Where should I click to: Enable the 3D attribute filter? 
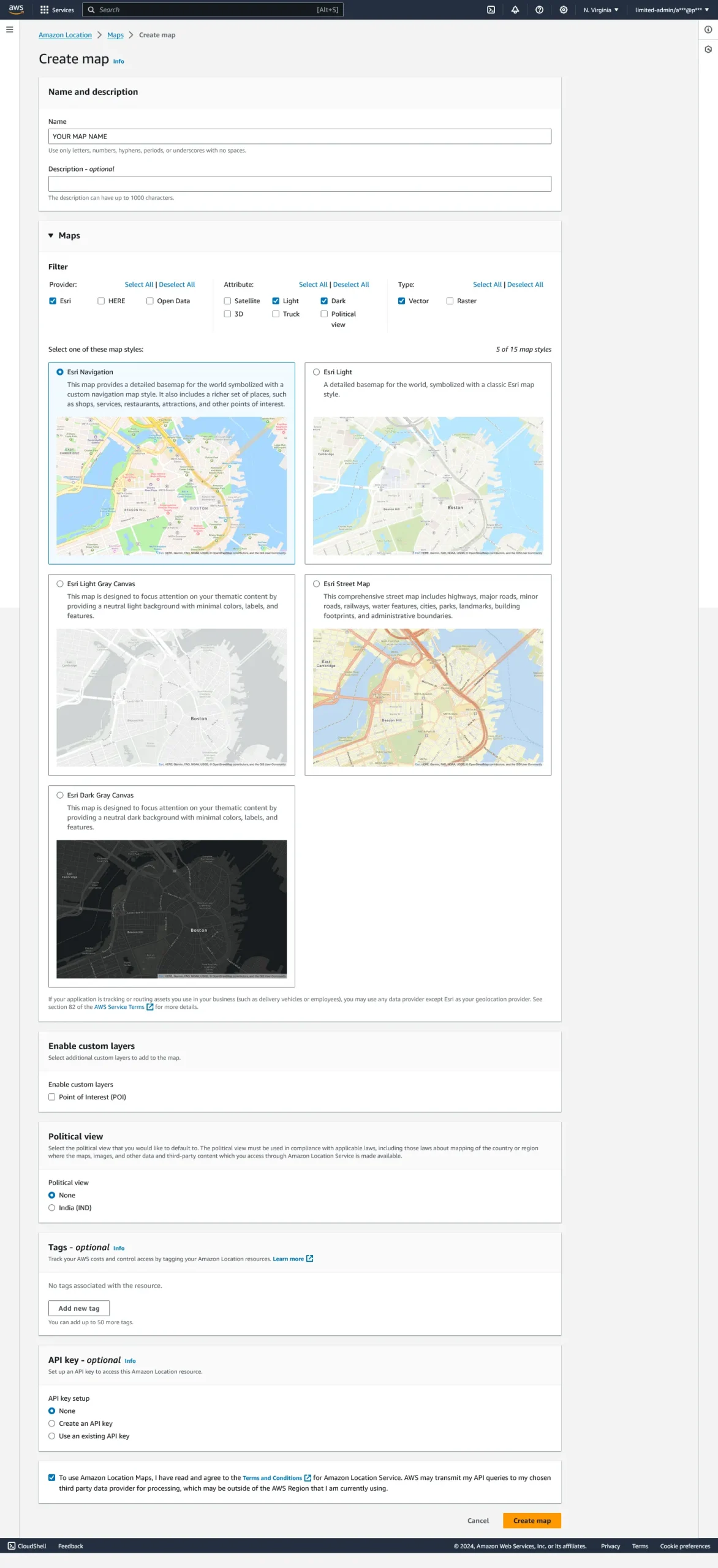227,314
